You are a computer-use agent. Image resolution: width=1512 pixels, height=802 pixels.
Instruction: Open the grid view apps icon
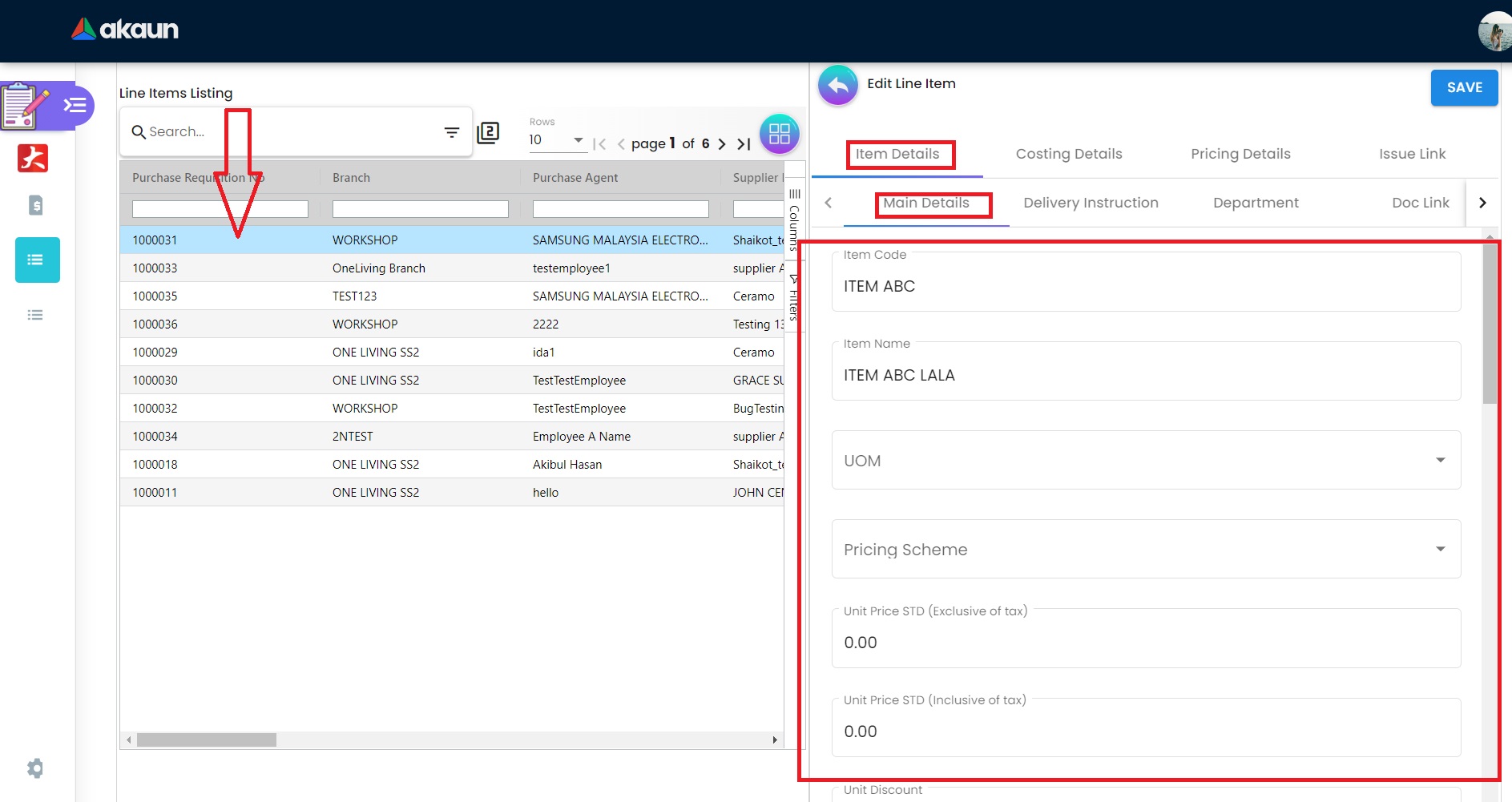[779, 134]
